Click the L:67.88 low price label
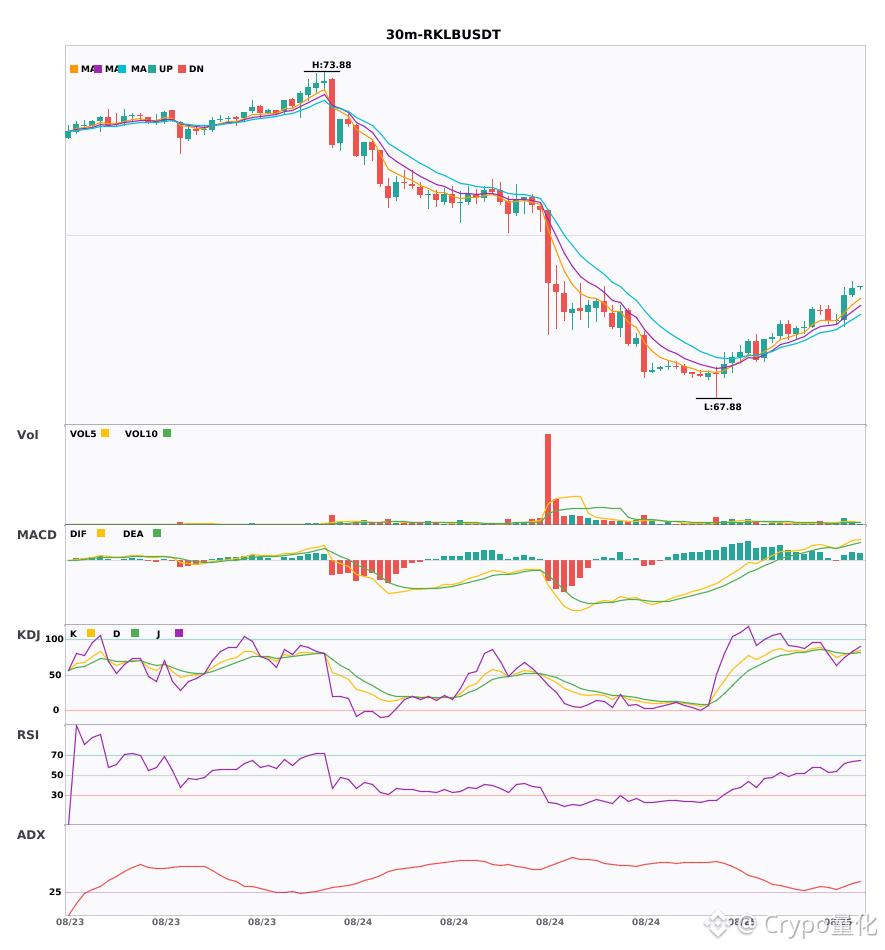885x950 pixels. pos(722,407)
